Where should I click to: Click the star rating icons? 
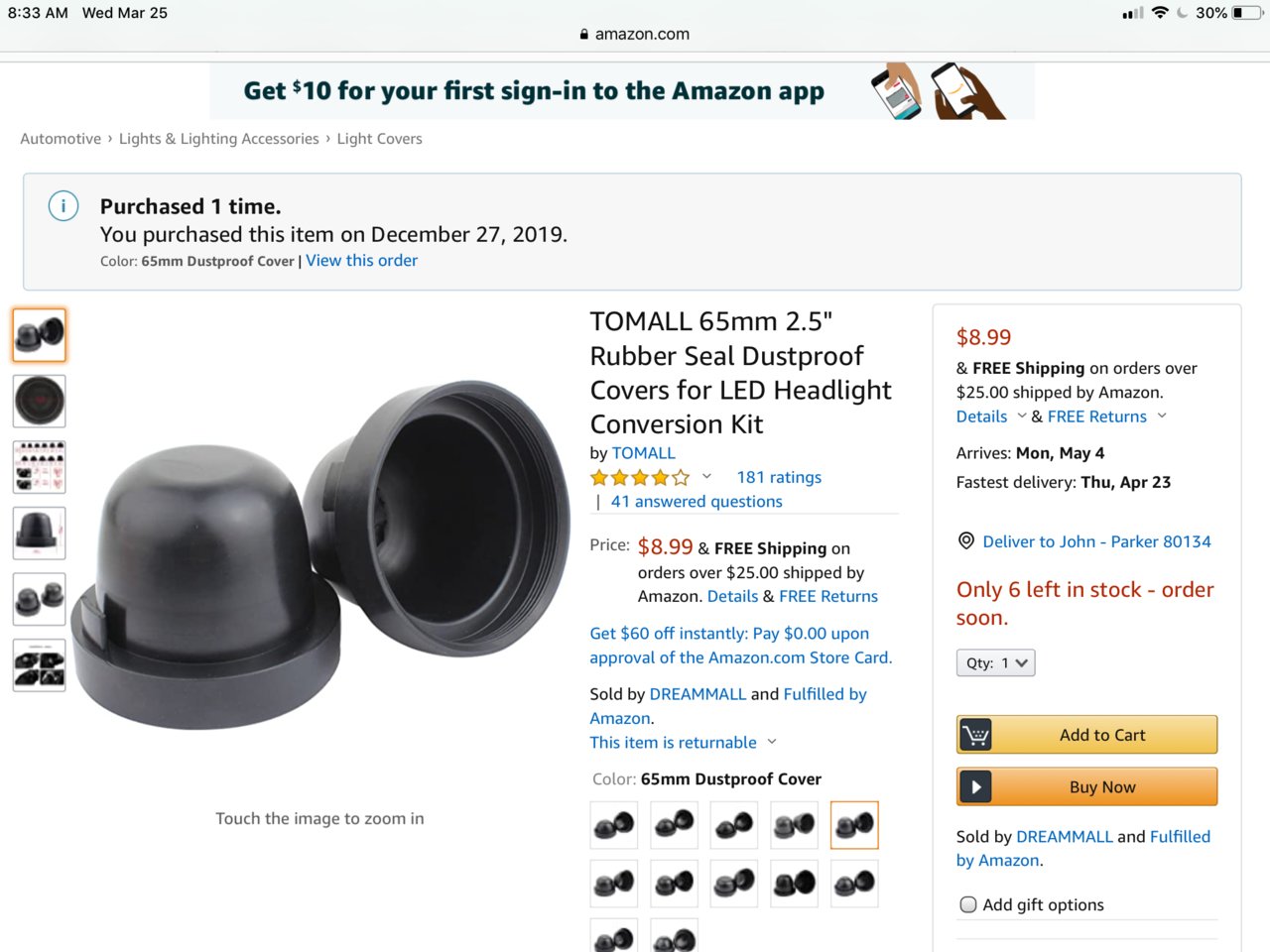(640, 477)
